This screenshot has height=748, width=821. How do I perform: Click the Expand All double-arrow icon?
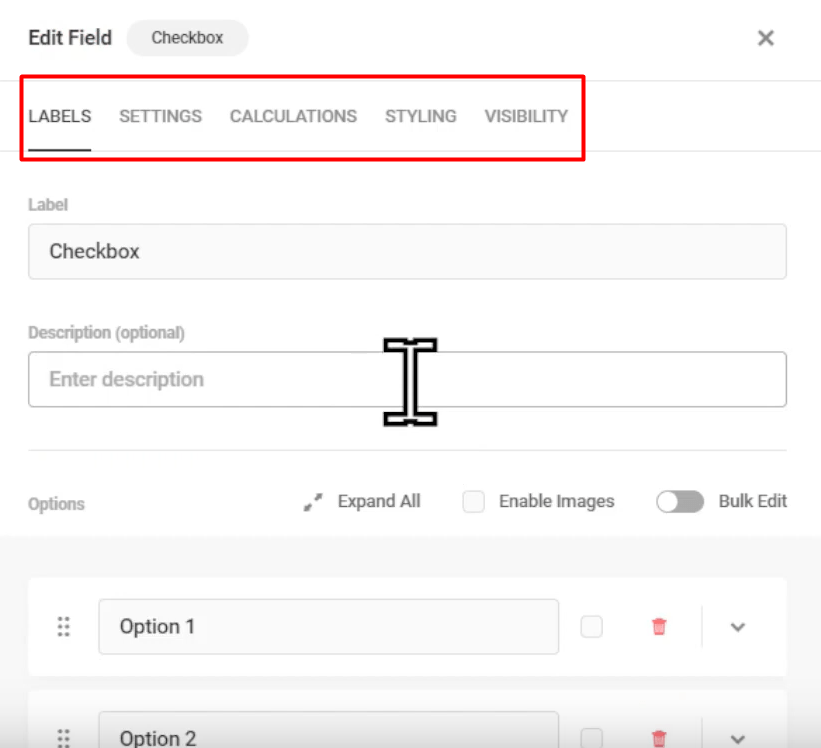[313, 501]
